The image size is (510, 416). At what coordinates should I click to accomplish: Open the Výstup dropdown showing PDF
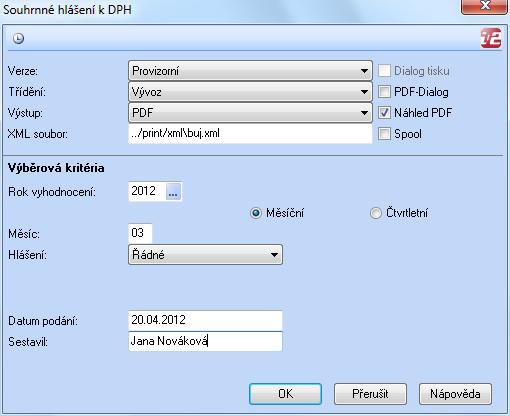[x=250, y=113]
